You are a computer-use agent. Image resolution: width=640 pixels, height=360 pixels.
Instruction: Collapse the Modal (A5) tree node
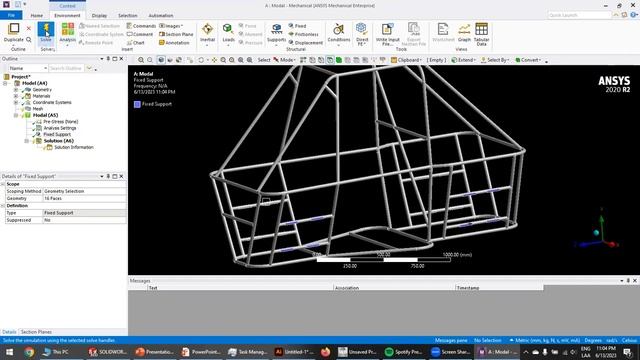(16, 115)
